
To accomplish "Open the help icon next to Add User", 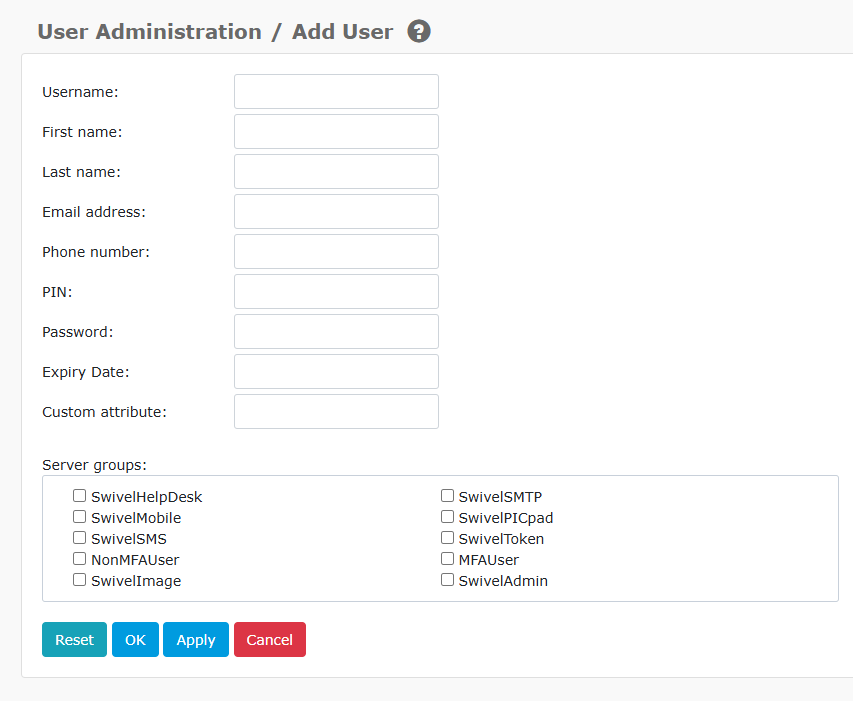I will [418, 31].
